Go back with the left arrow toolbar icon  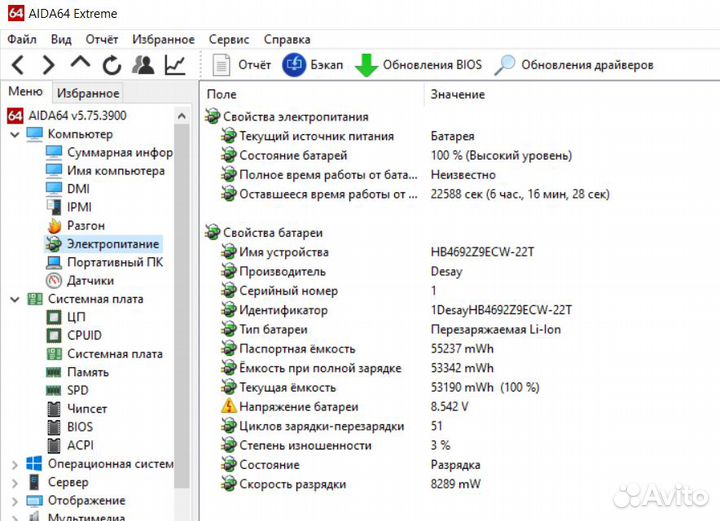(18, 65)
